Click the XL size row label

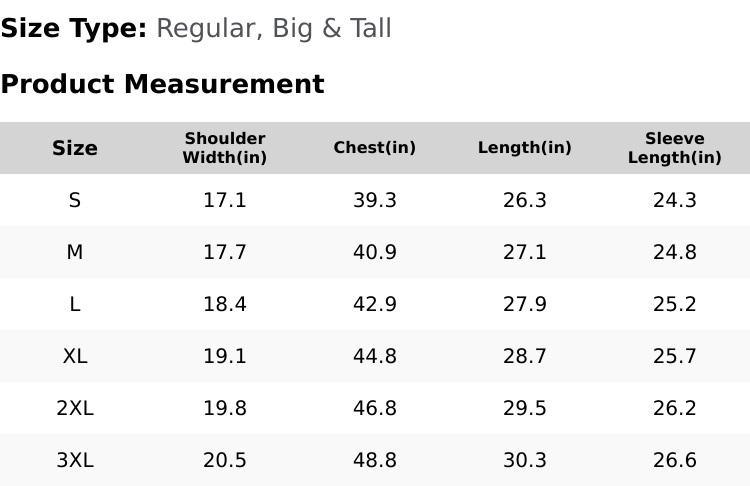[75, 356]
